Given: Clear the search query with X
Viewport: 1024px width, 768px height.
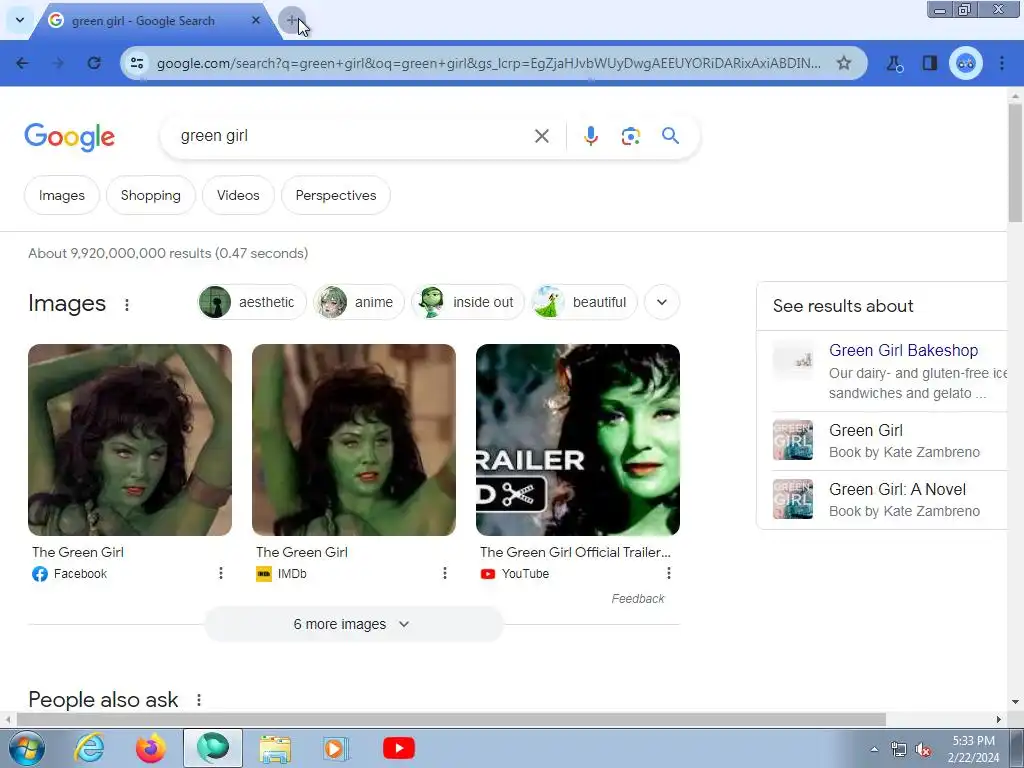Looking at the screenshot, I should click(x=541, y=136).
